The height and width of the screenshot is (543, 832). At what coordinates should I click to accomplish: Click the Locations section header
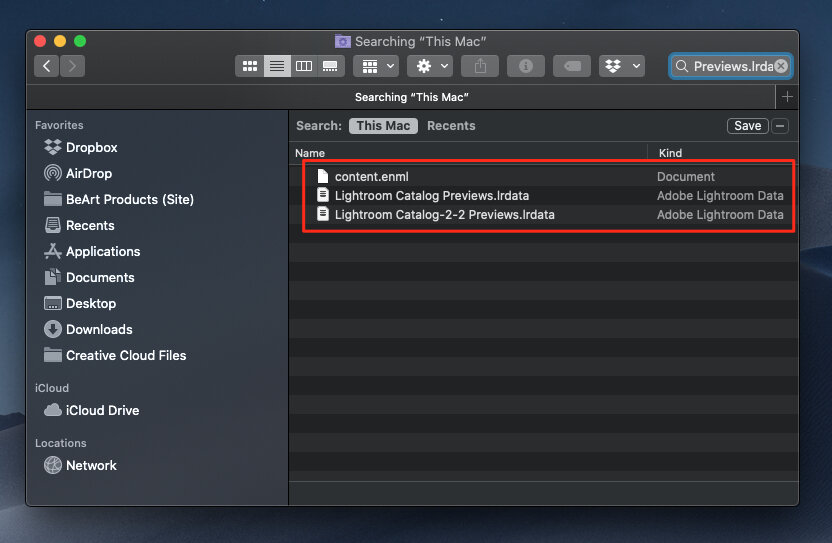[60, 443]
